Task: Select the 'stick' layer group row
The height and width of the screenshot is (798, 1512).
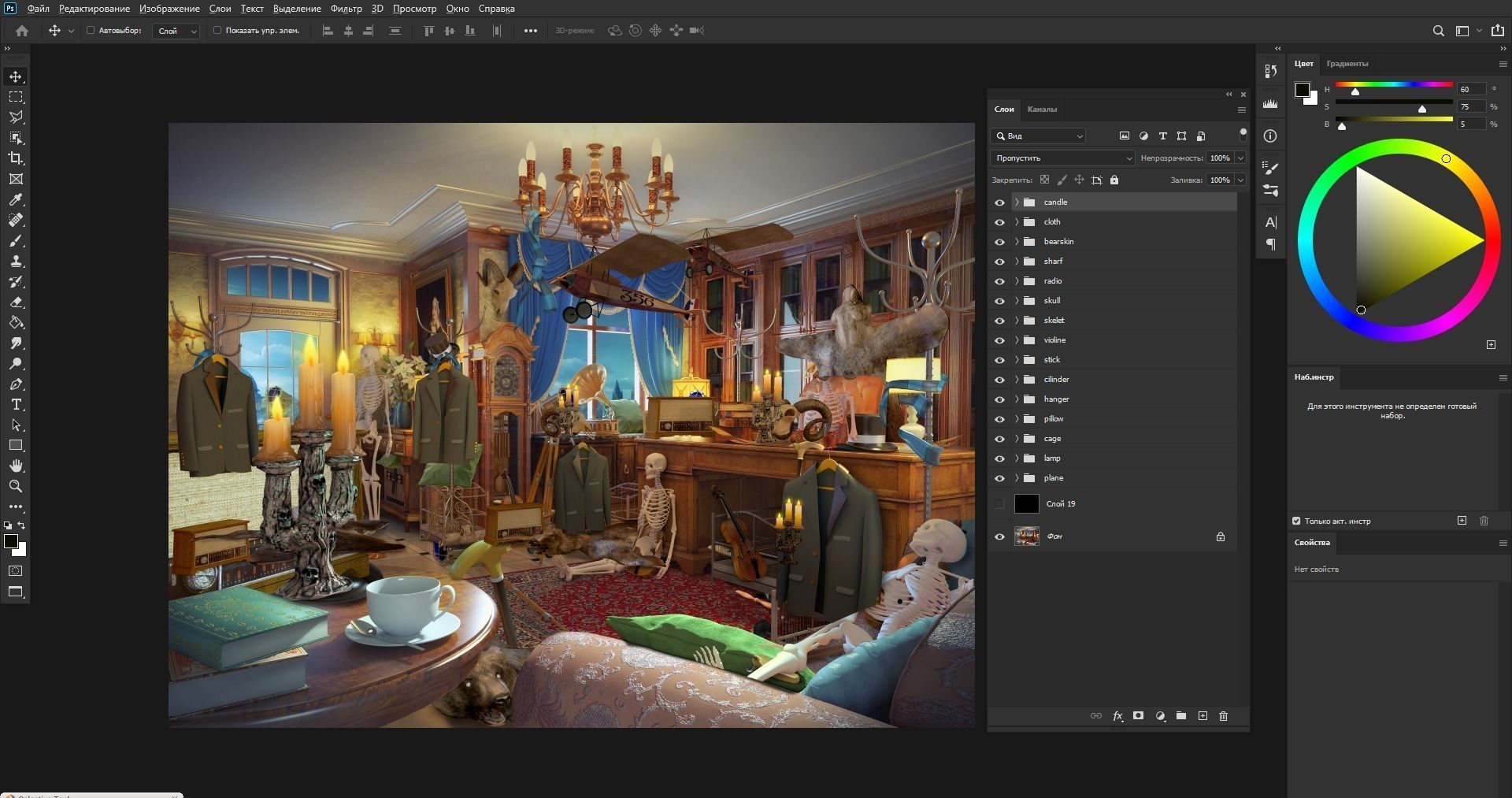Action: 1124,360
